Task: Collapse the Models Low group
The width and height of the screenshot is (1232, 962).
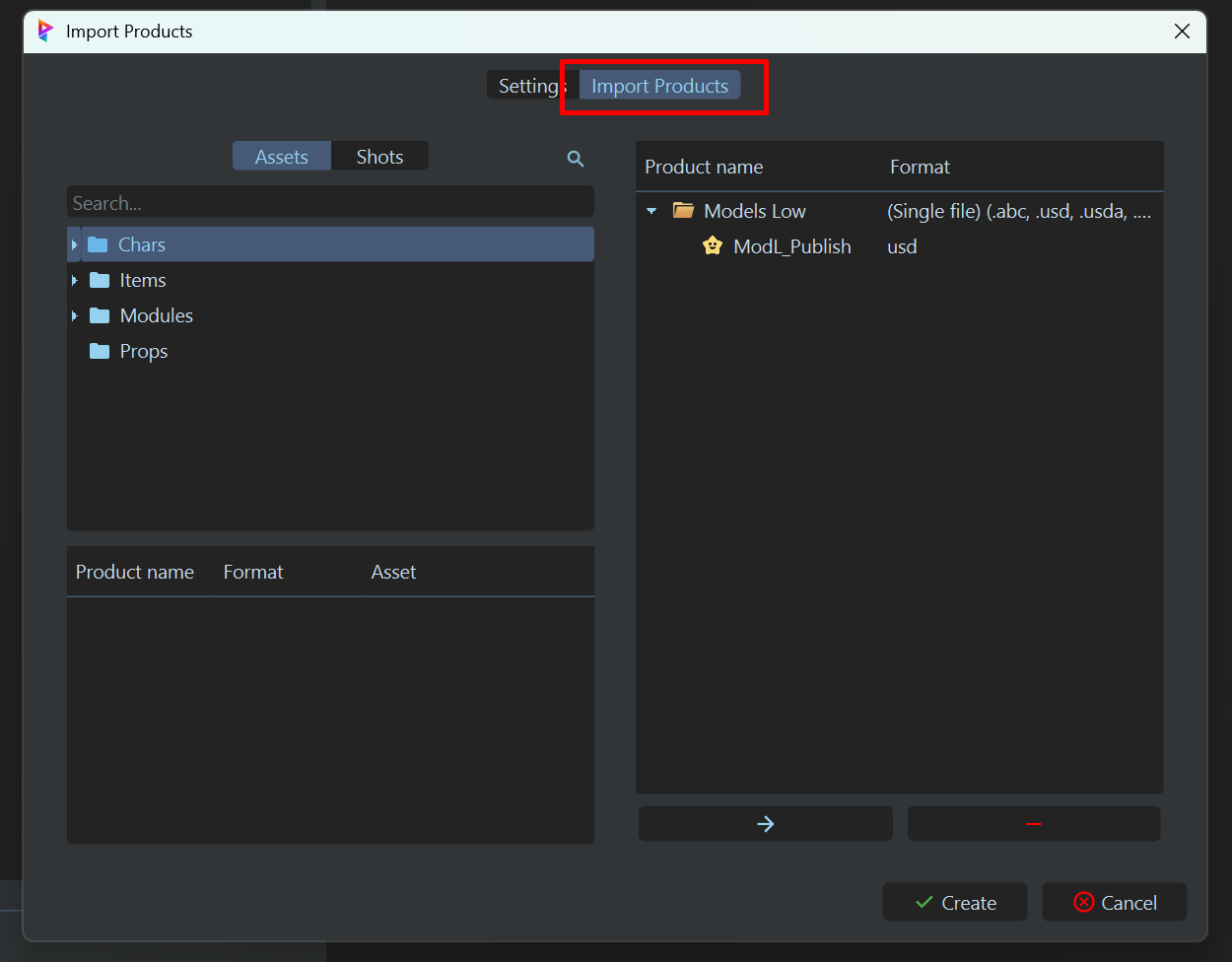Action: click(x=651, y=211)
